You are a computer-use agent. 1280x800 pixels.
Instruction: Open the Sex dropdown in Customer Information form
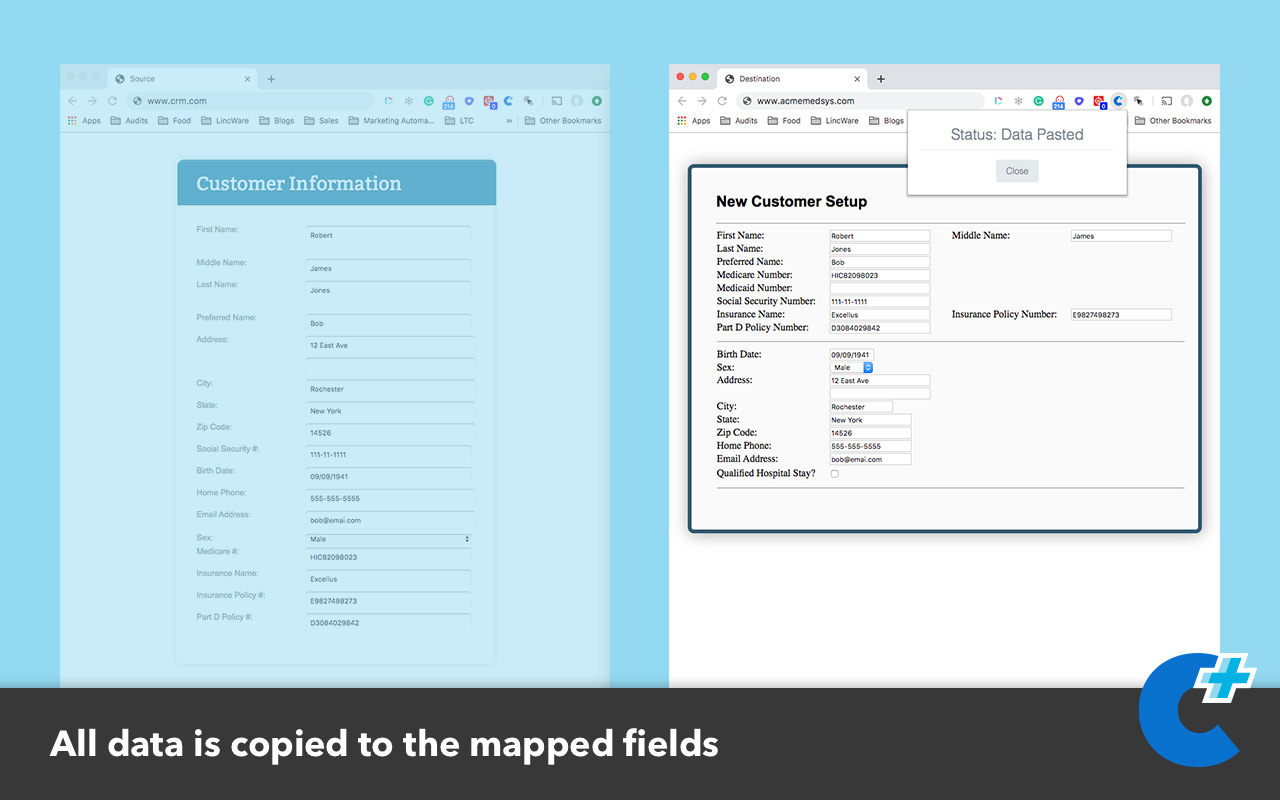pyautogui.click(x=388, y=539)
